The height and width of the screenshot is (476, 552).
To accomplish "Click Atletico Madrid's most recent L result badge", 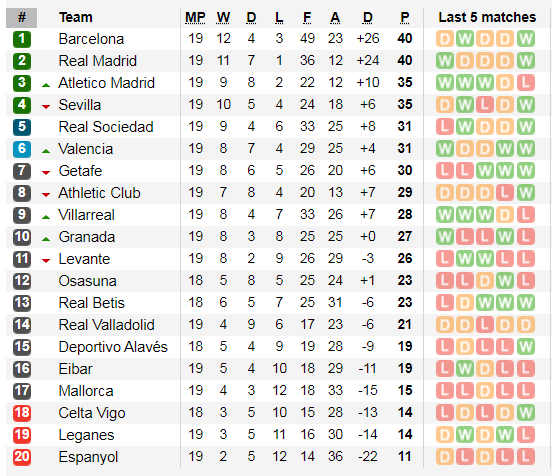I will pos(526,83).
